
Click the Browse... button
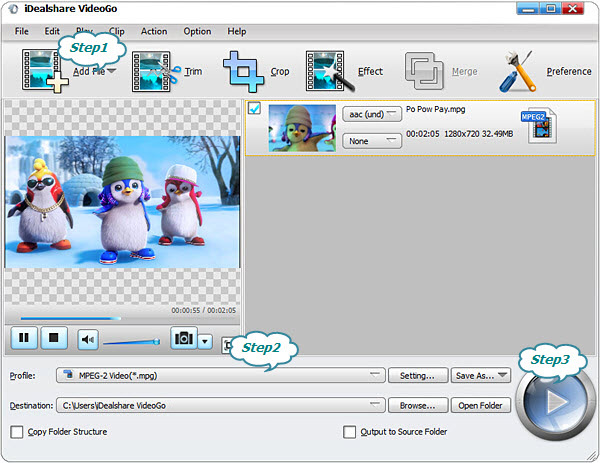coord(418,405)
